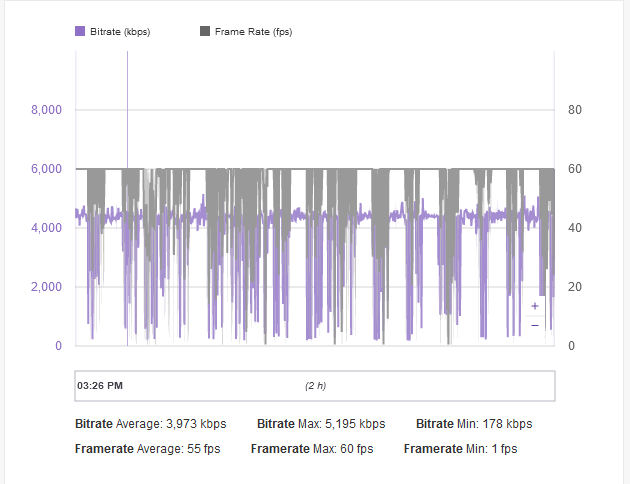The height and width of the screenshot is (484, 630).
Task: Click Bitrate Average: 3,973 kbps text
Action: 151,424
